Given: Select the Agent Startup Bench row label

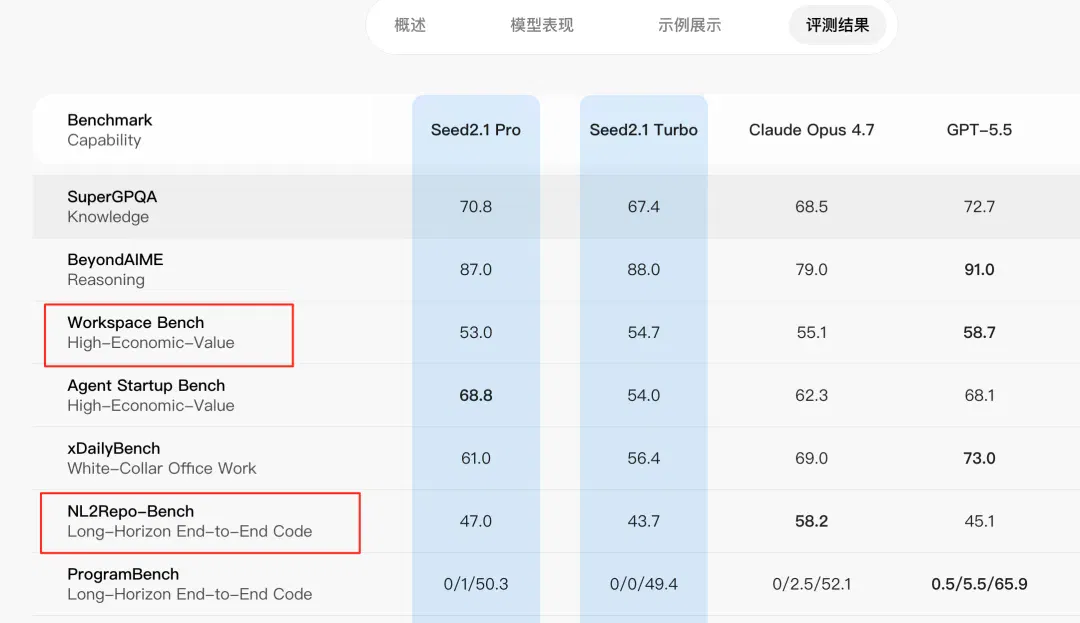Looking at the screenshot, I should point(146,386).
